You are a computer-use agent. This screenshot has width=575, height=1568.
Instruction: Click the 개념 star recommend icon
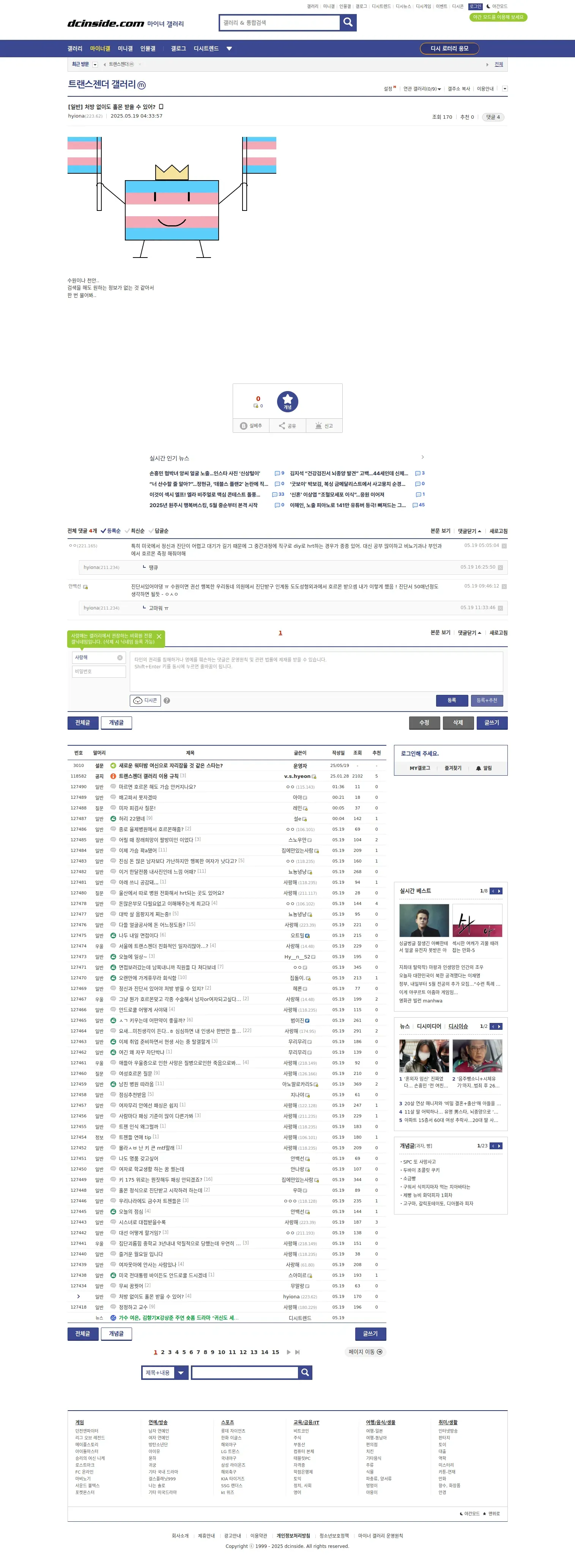click(x=288, y=401)
